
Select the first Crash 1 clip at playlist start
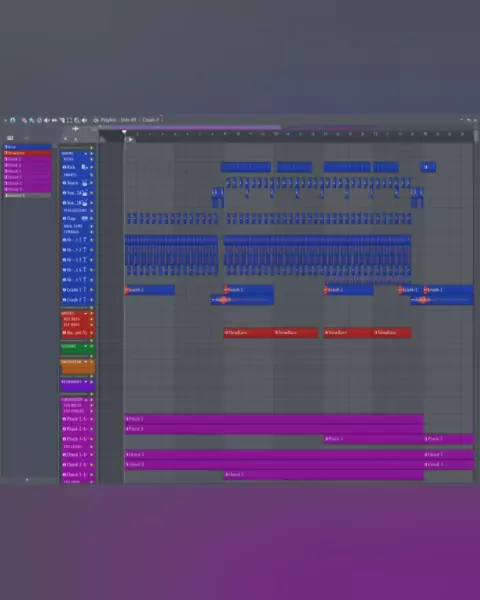(150, 290)
